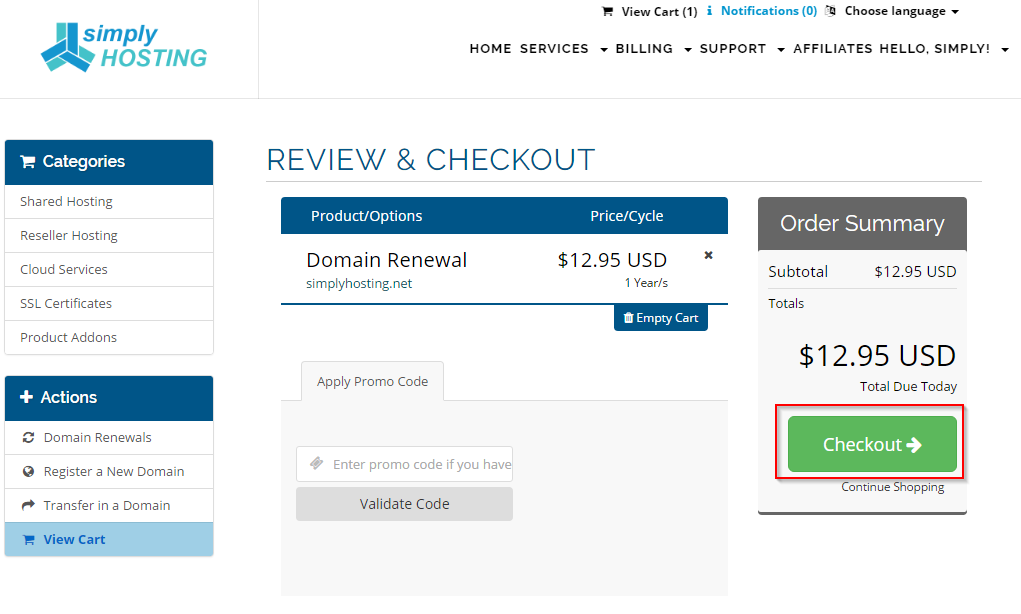1021x614 pixels.
Task: Remove Domain Renewal item with the x icon
Action: 708,255
